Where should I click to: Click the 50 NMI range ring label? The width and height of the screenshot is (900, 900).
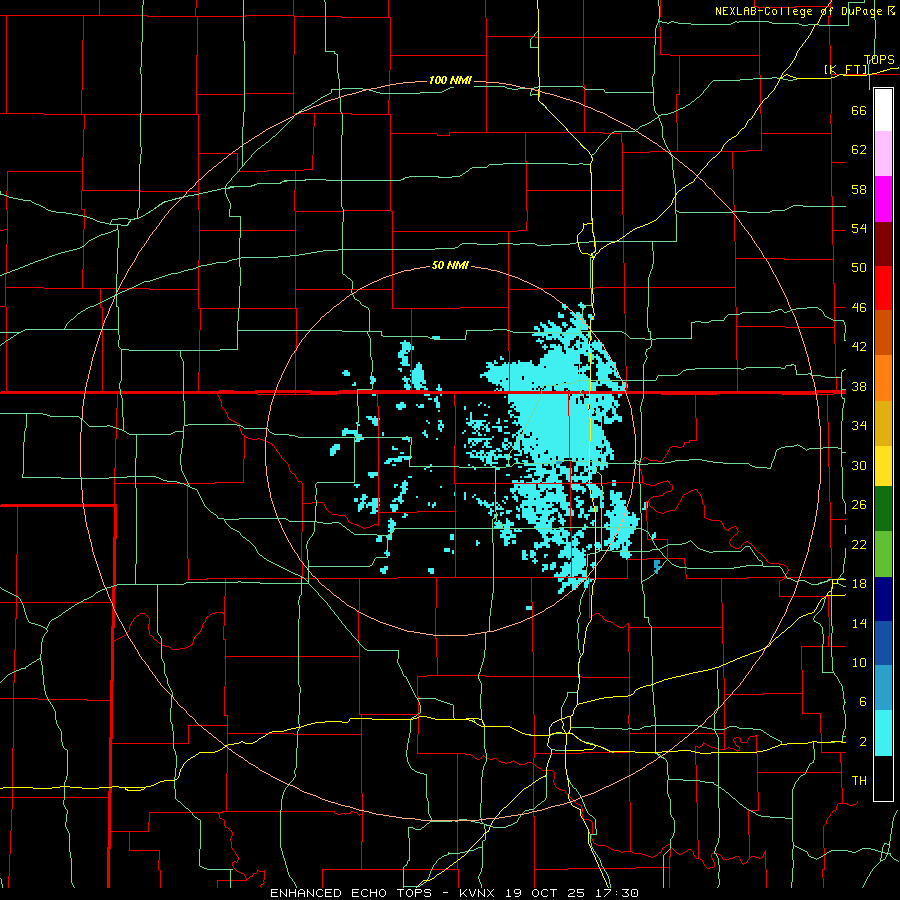pyautogui.click(x=450, y=265)
